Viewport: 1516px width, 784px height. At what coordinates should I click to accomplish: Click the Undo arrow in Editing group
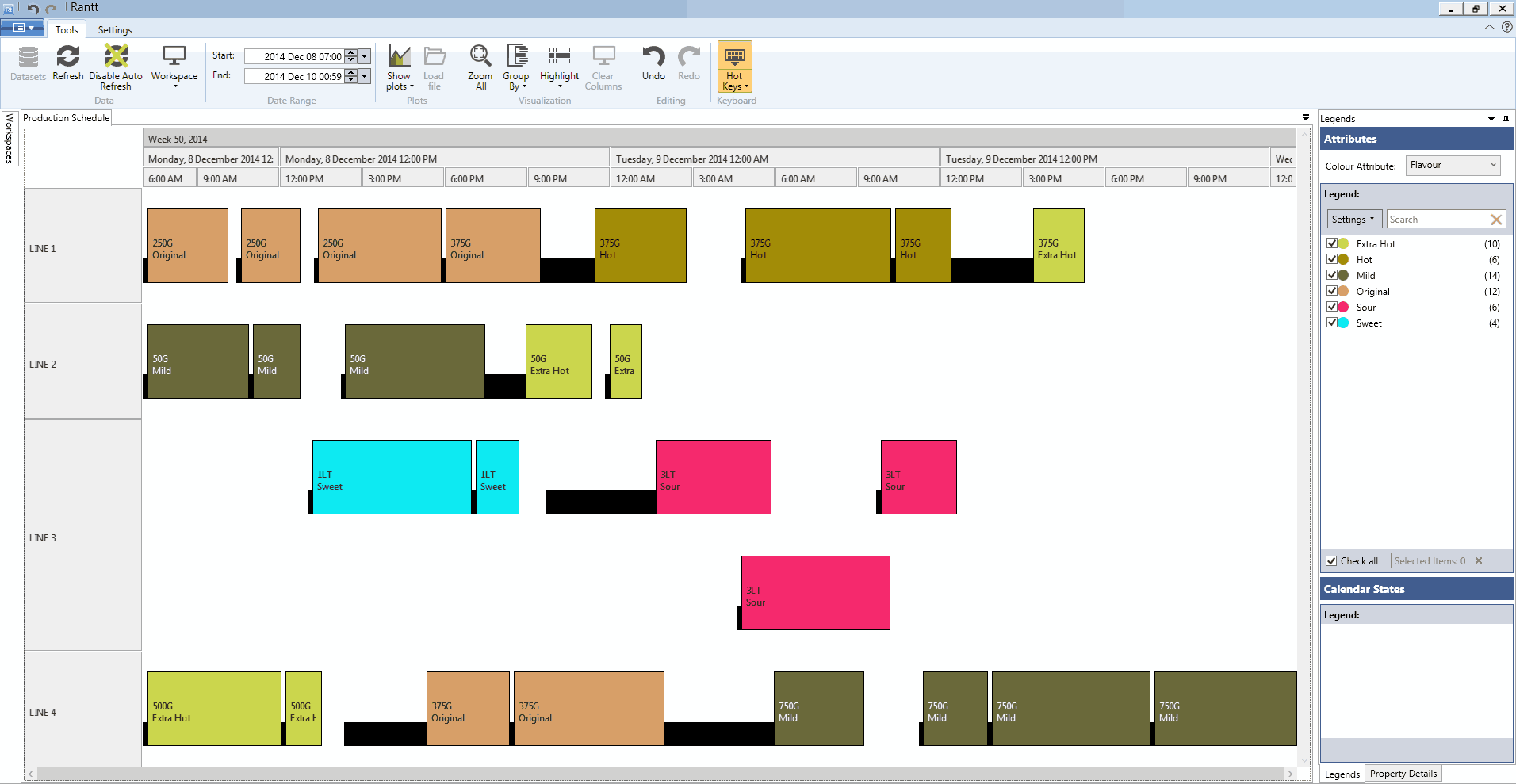(x=653, y=58)
